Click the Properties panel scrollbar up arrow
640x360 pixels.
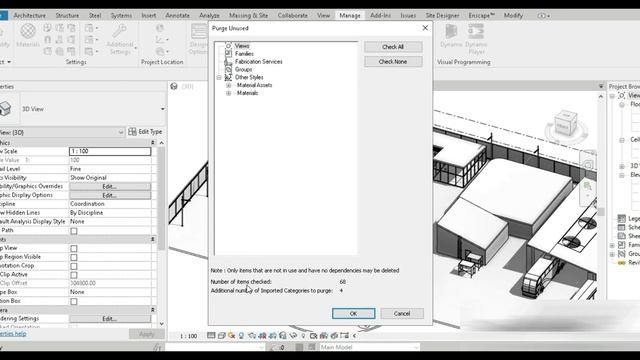tap(162, 143)
